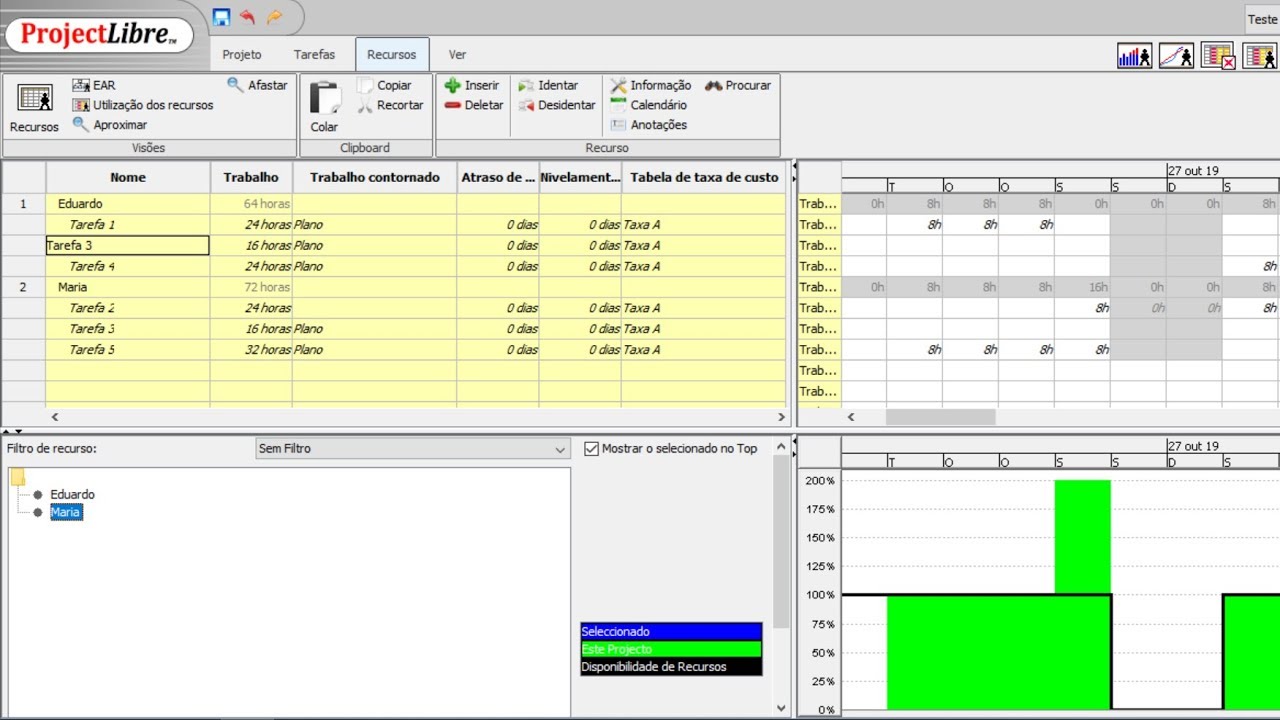This screenshot has width=1280, height=720.
Task: Click the 27 out 19 usage timeline header
Action: coord(1193,170)
